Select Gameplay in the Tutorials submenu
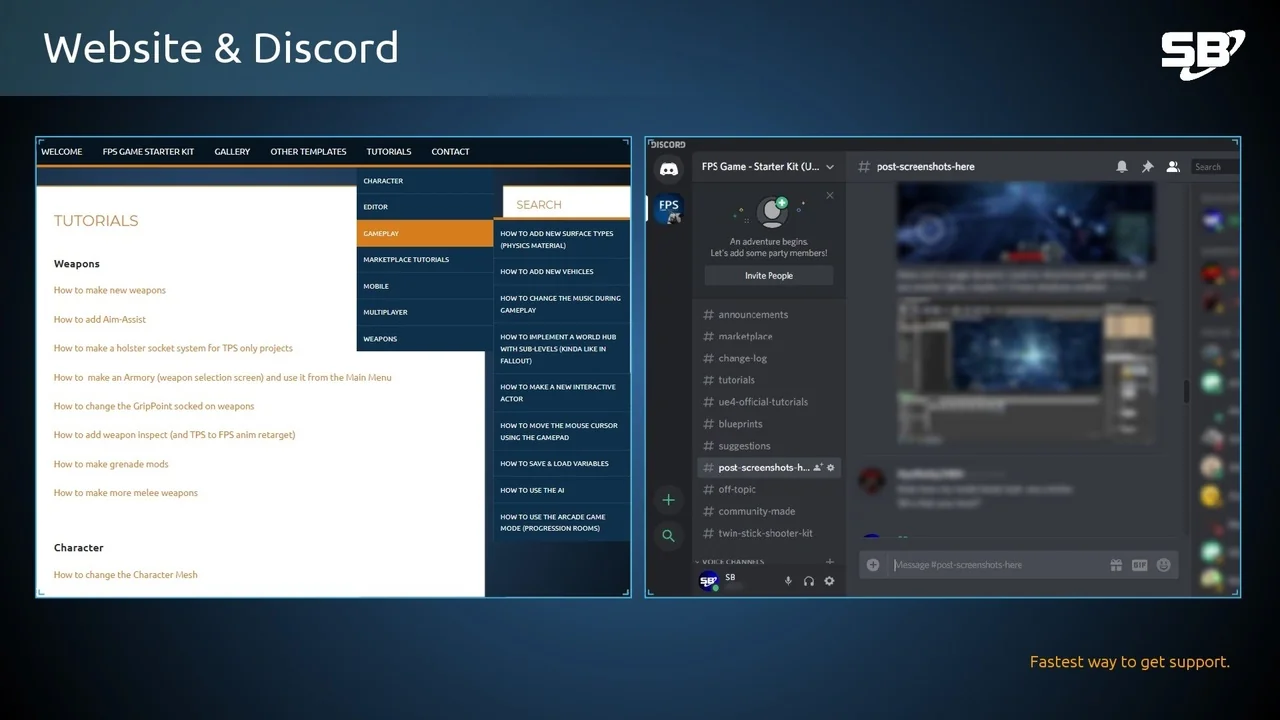 pyautogui.click(x=425, y=233)
